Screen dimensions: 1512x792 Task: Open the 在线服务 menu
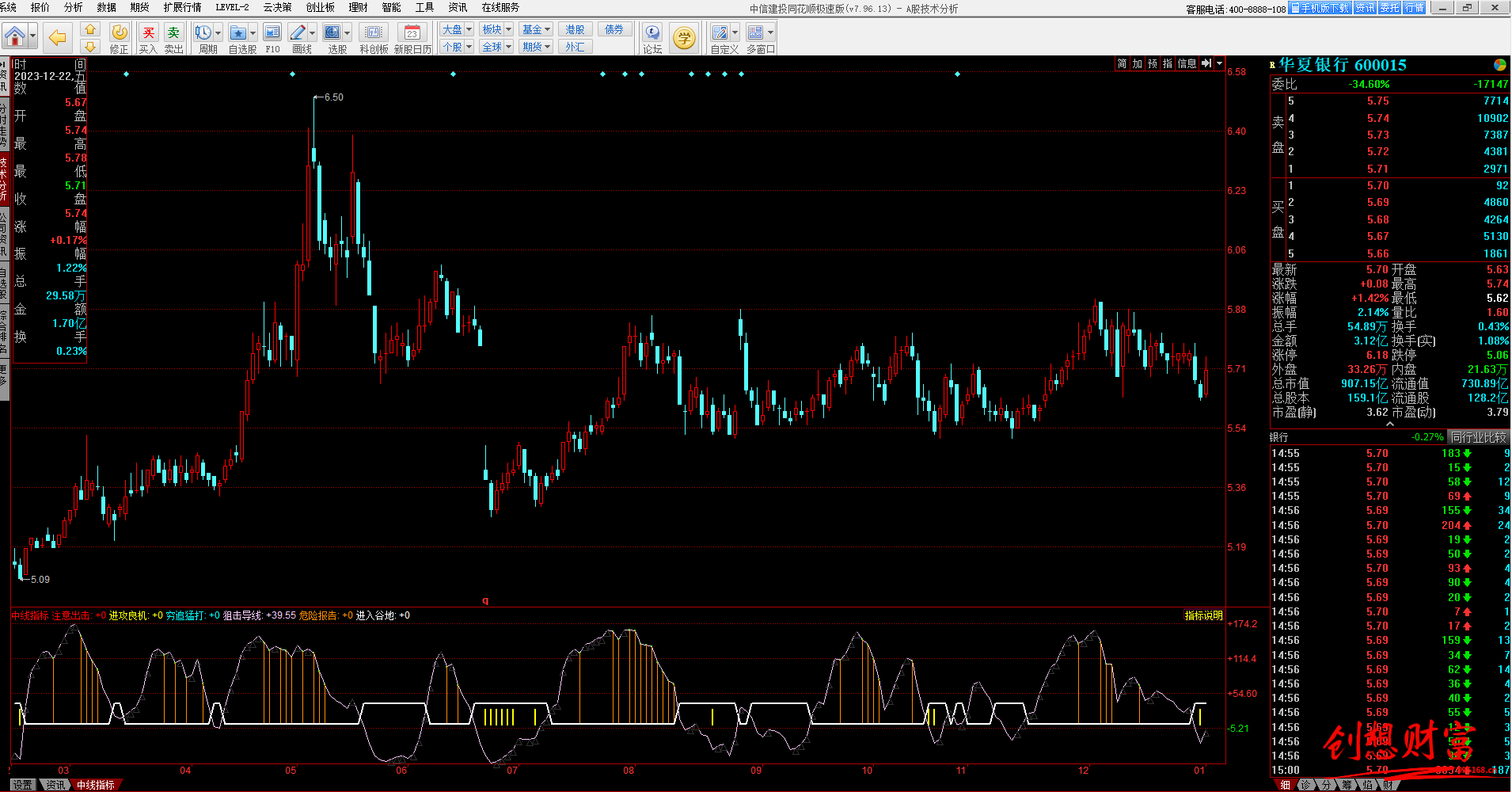tap(500, 7)
